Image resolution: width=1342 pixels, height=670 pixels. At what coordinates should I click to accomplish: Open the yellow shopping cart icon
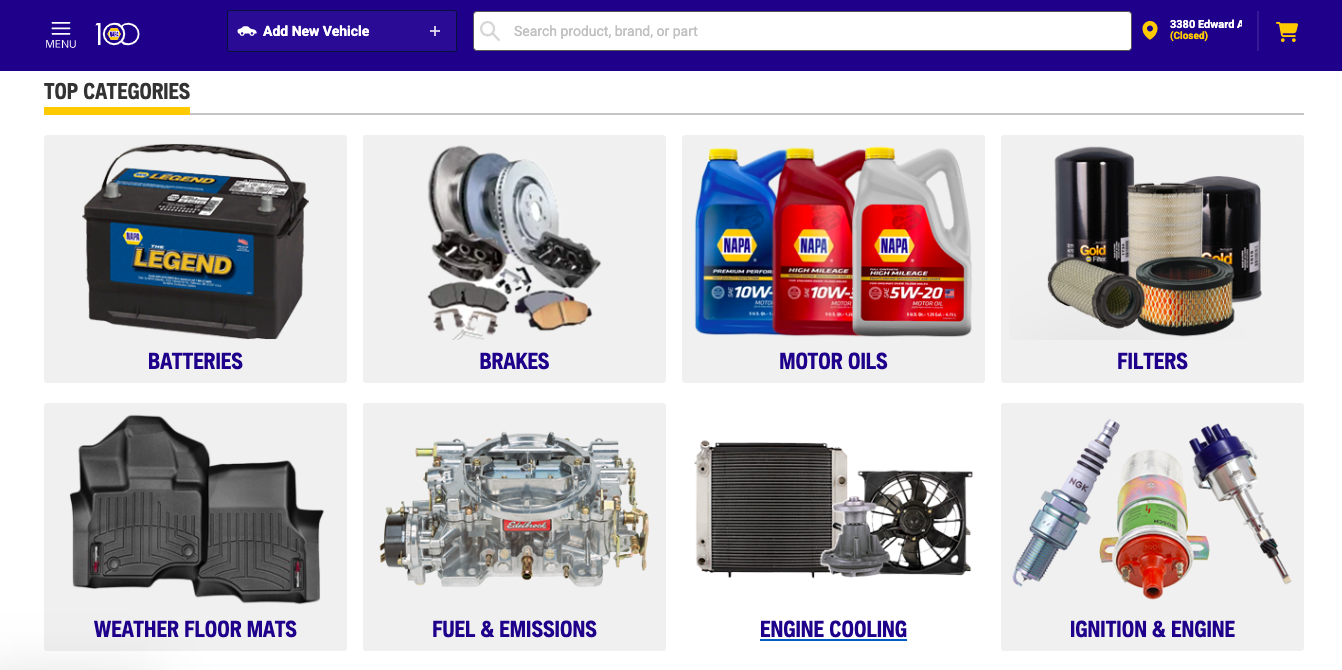[x=1287, y=32]
